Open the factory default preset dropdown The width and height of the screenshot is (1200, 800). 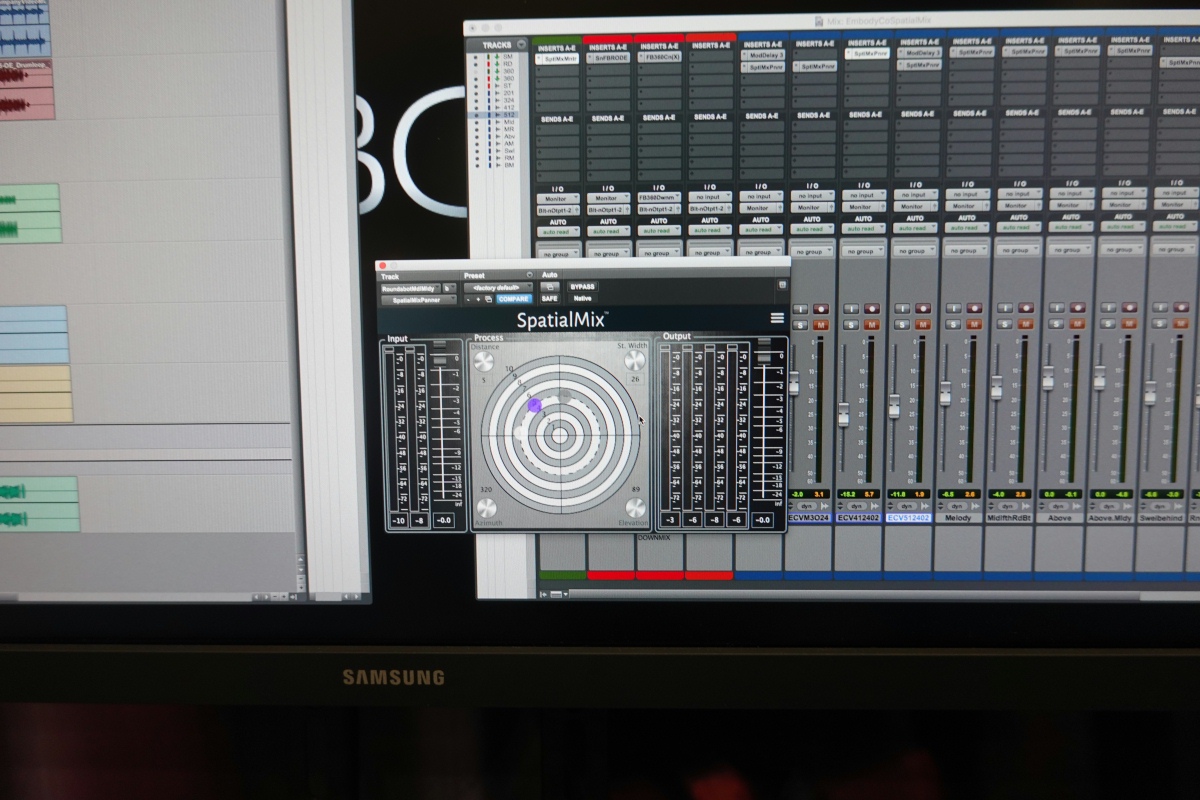[498, 287]
